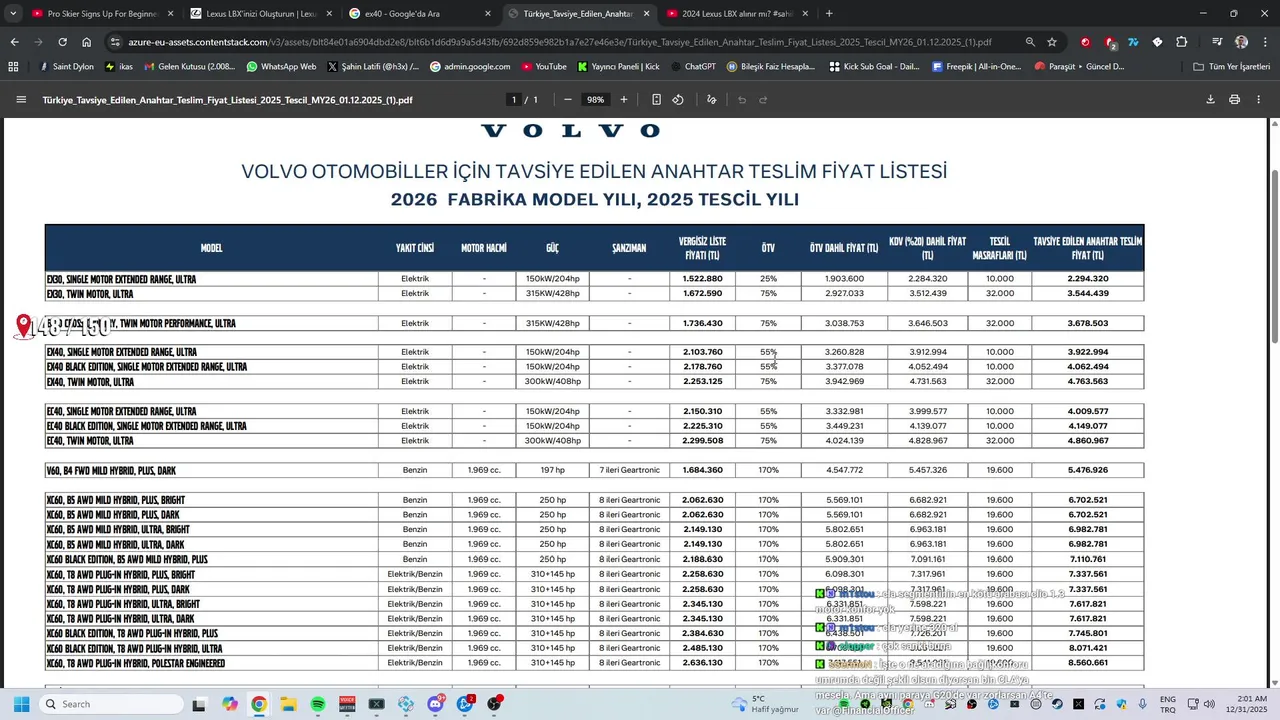1280x720 pixels.
Task: Open the WhatsApp Web bookmark
Action: 280,66
